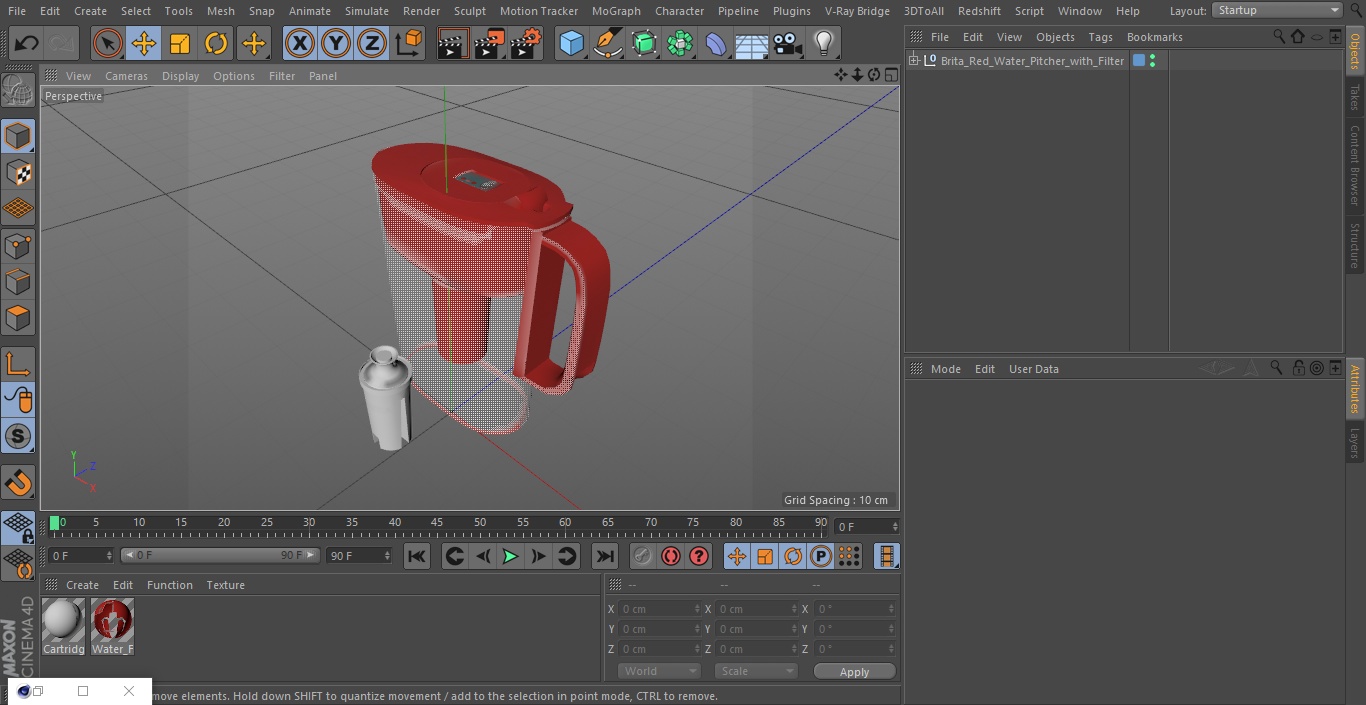Open the Character menu
1366x705 pixels.
click(679, 11)
